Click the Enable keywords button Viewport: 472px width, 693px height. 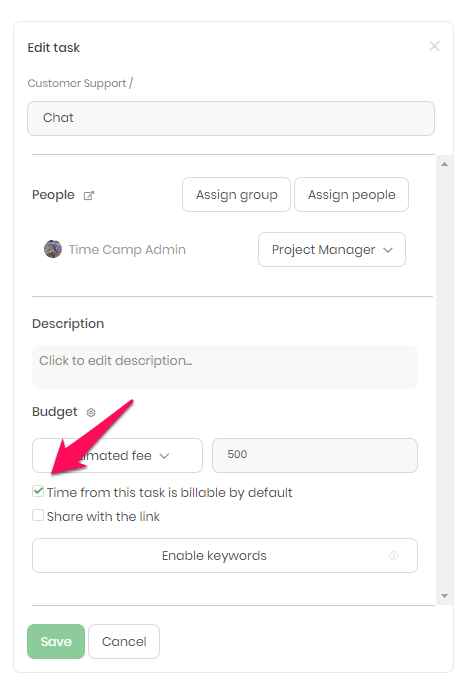click(x=225, y=556)
